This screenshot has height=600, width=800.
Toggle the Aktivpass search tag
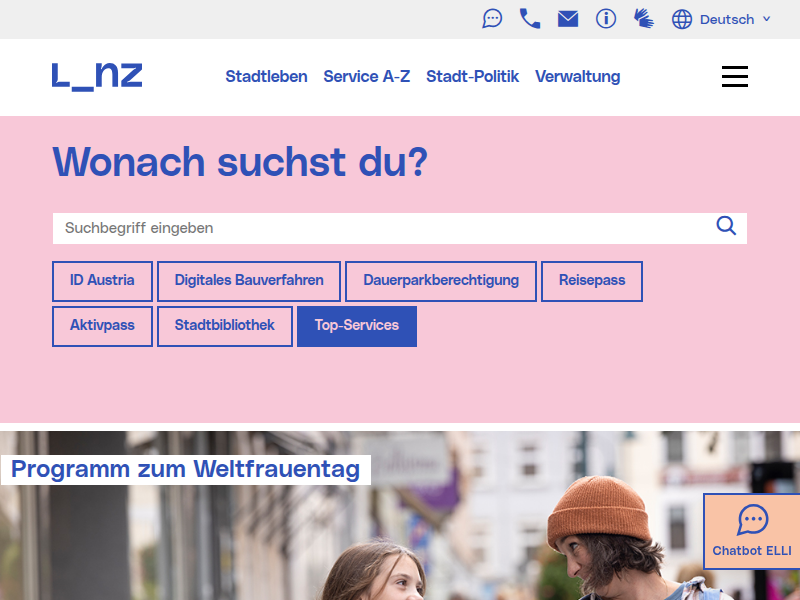point(102,326)
